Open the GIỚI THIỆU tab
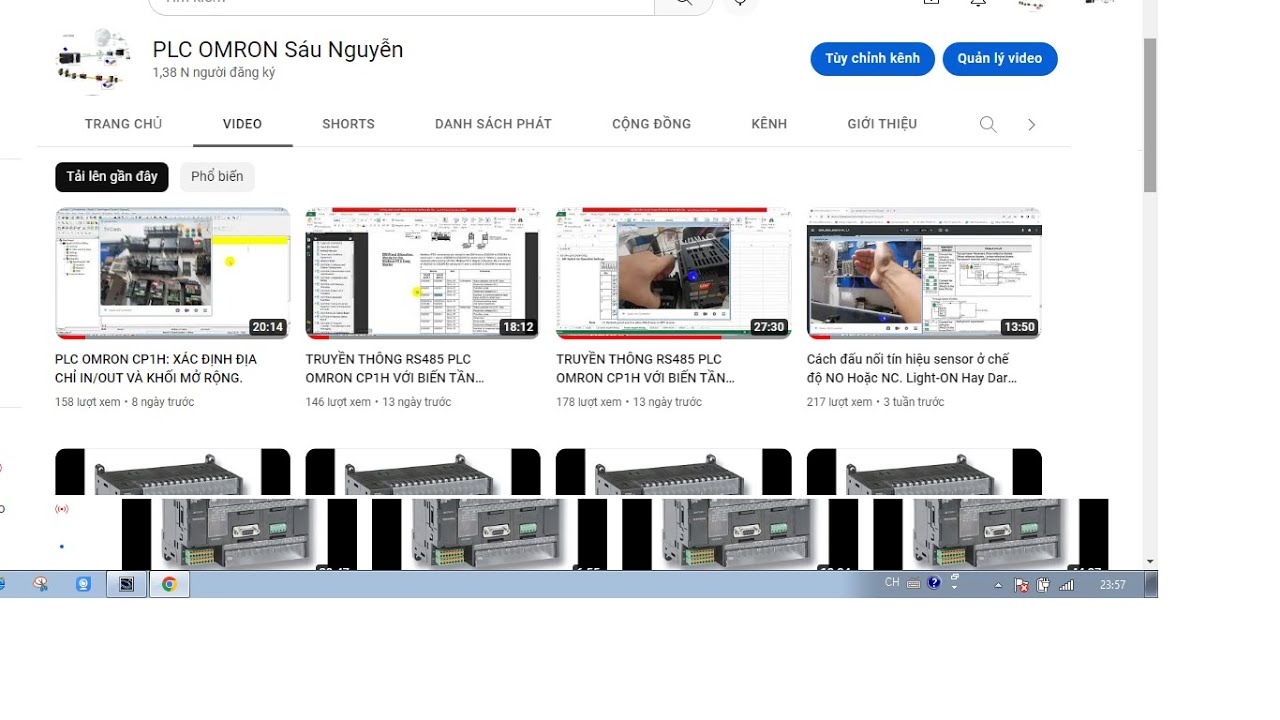This screenshot has height=720, width=1280. pos(882,124)
